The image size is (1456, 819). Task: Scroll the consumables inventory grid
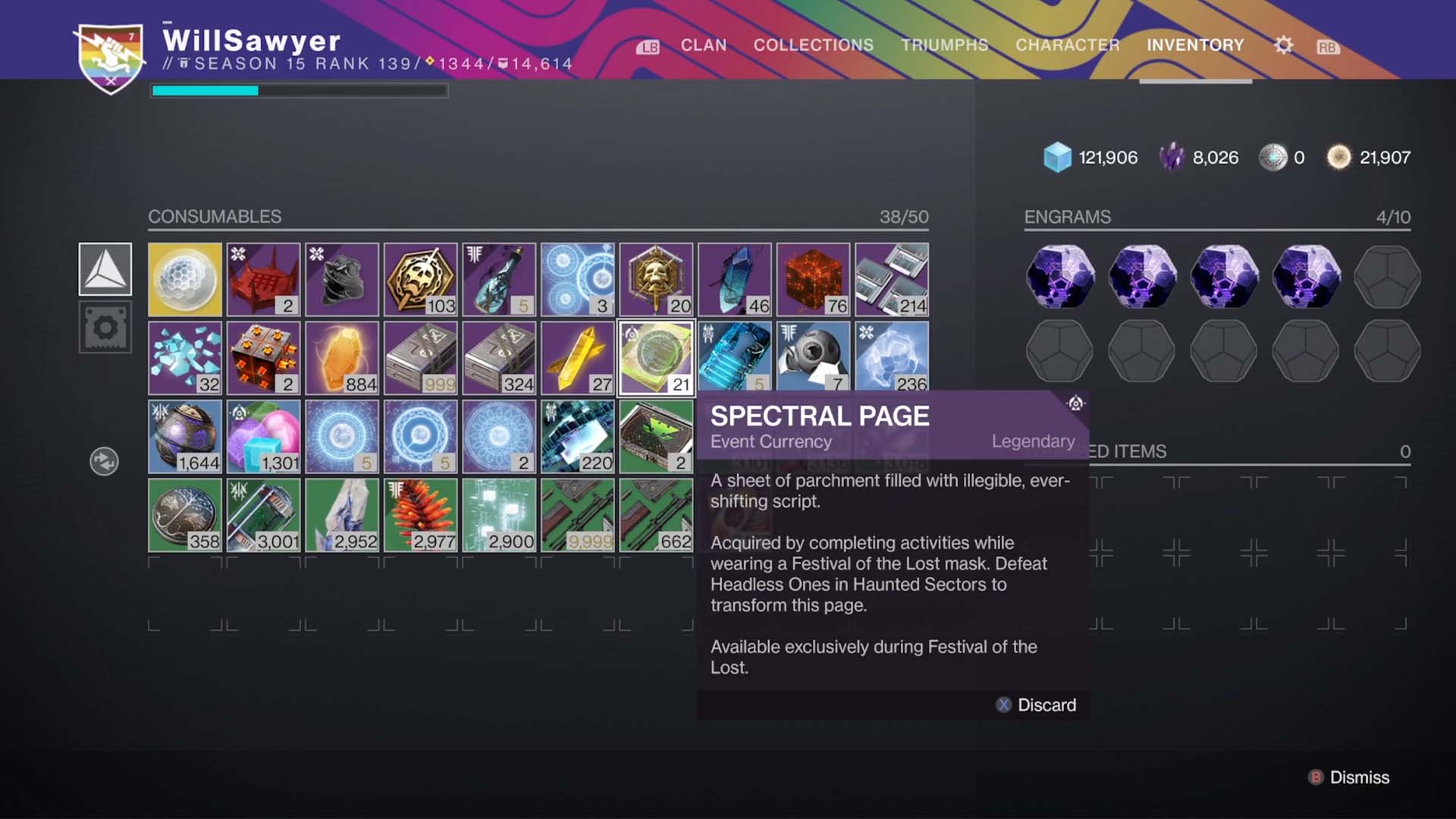tap(105, 461)
